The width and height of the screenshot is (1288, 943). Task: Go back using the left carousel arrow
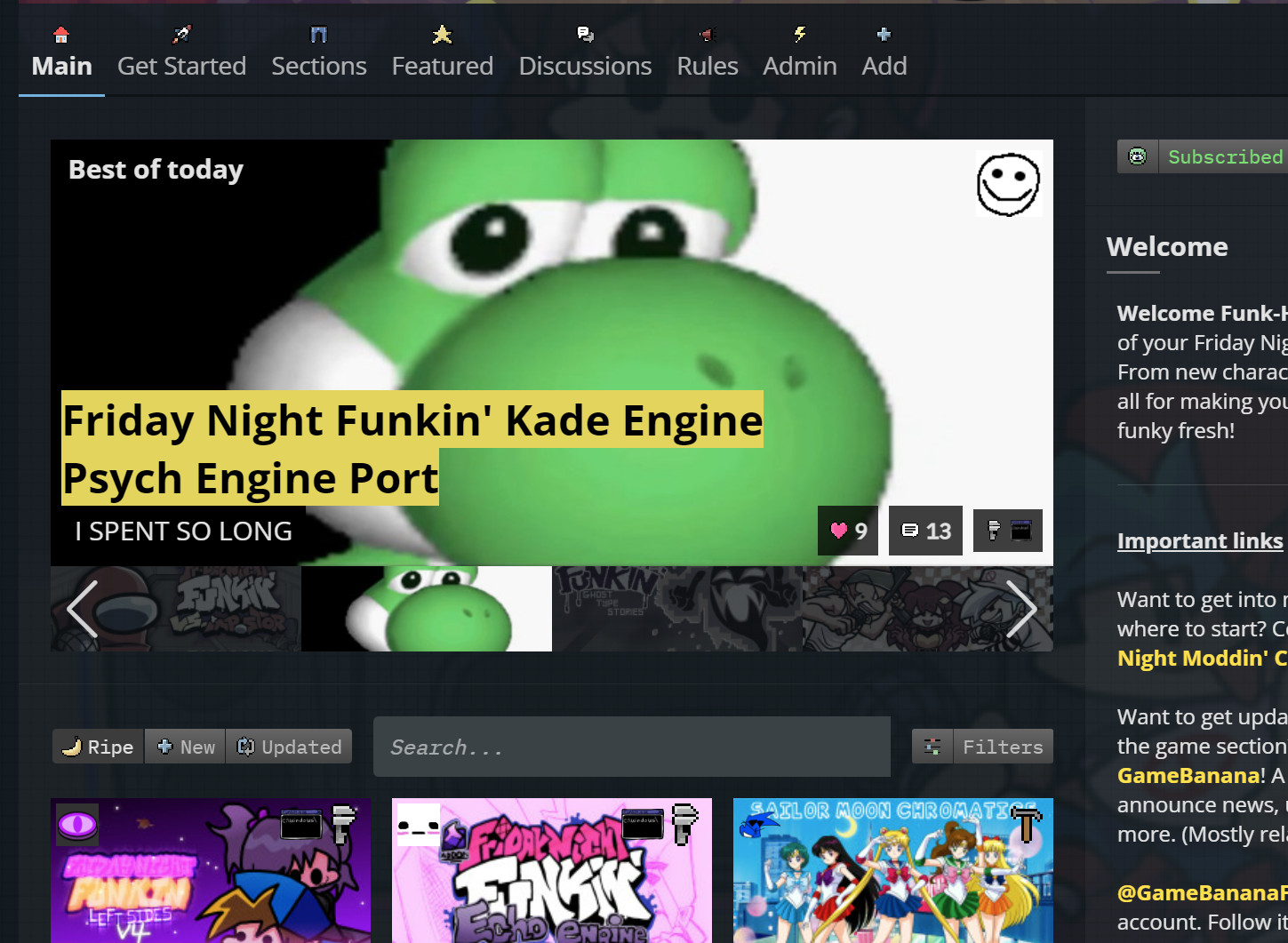[82, 609]
